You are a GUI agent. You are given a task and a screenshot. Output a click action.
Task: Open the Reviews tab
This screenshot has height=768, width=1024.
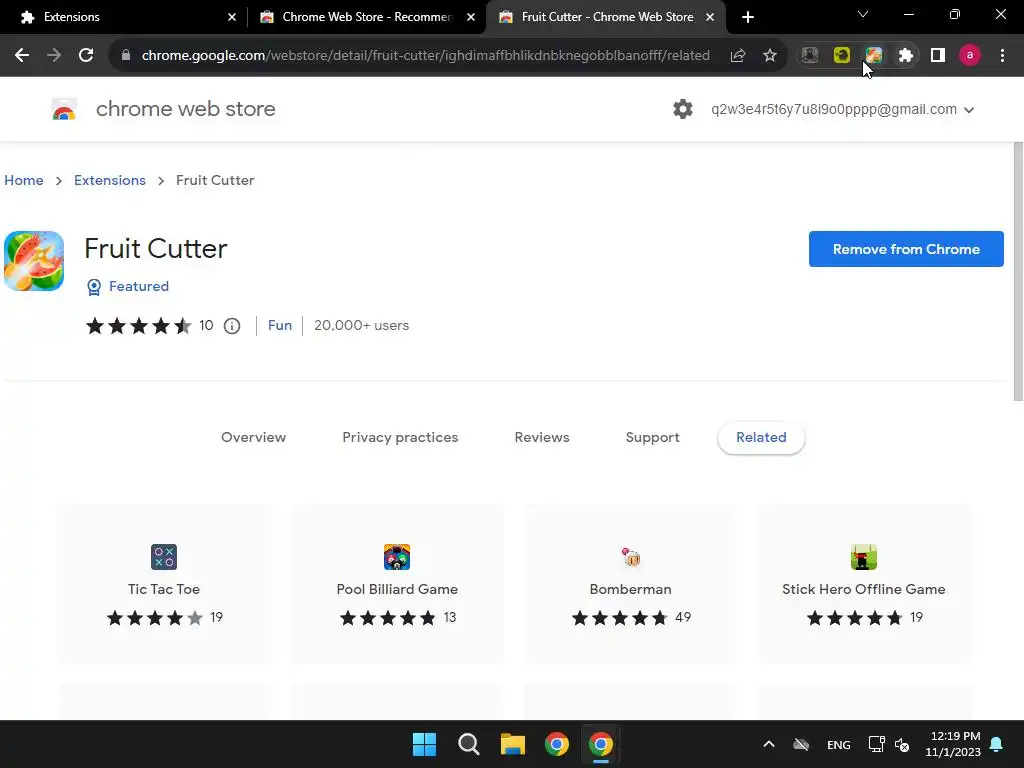point(542,438)
